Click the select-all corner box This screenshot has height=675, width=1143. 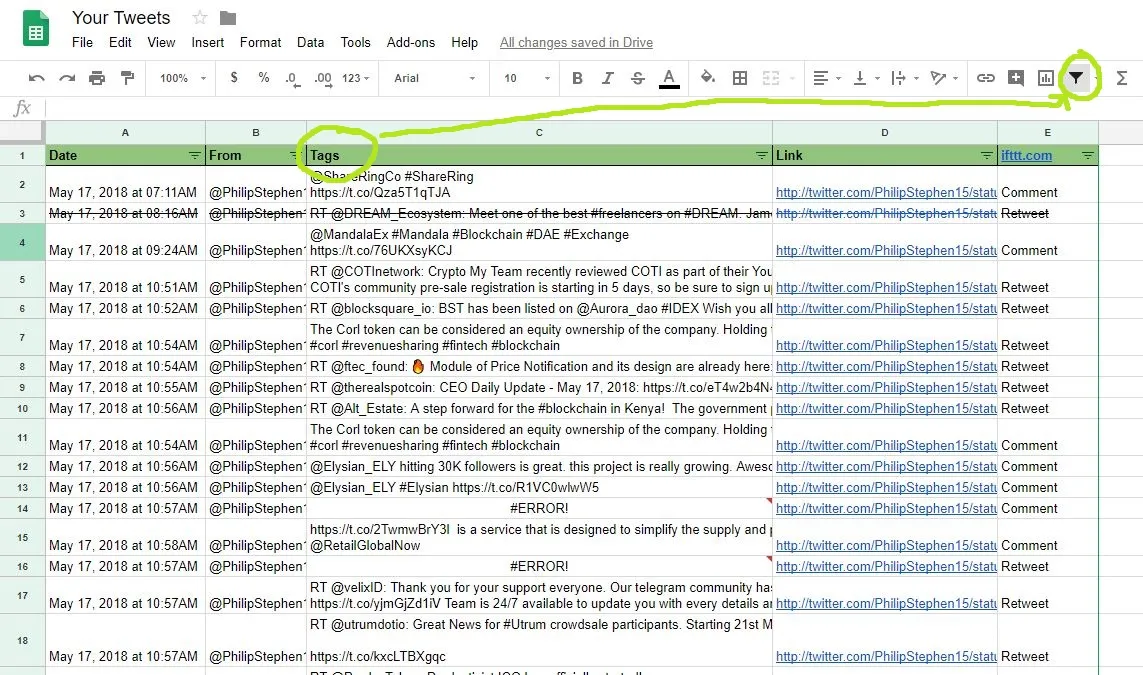click(x=22, y=133)
